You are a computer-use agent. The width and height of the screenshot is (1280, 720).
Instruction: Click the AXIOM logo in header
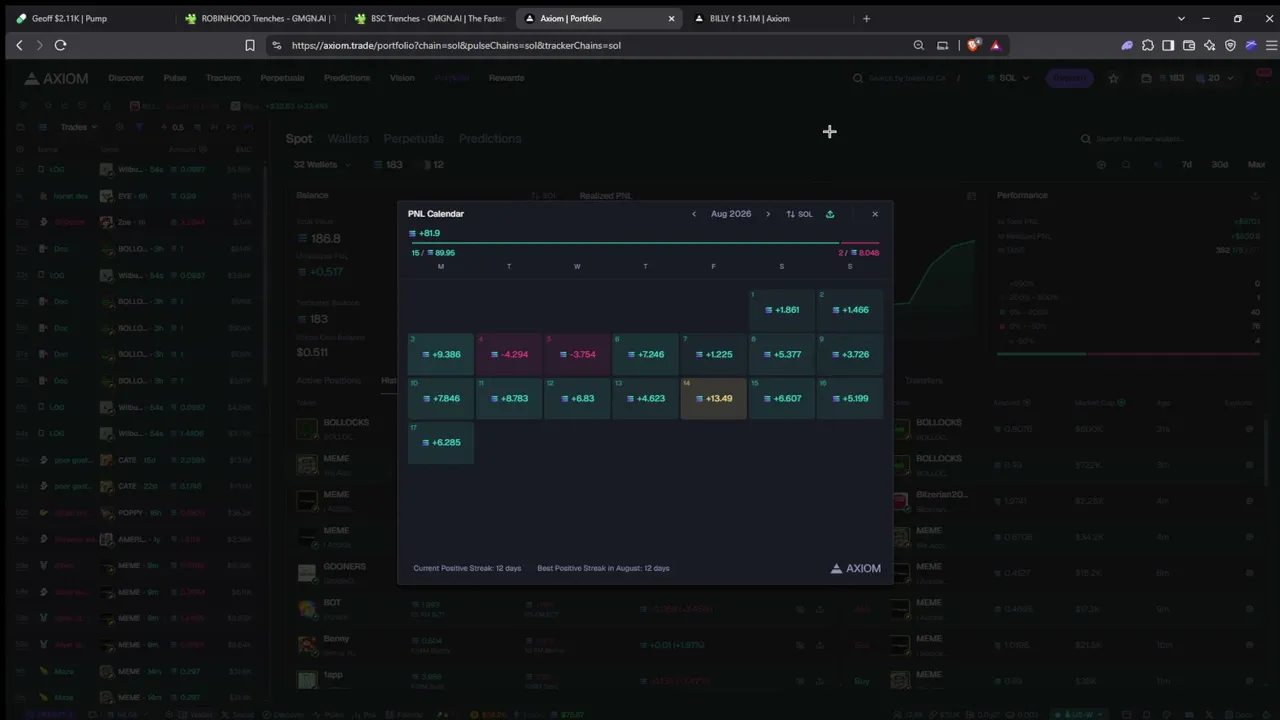56,78
